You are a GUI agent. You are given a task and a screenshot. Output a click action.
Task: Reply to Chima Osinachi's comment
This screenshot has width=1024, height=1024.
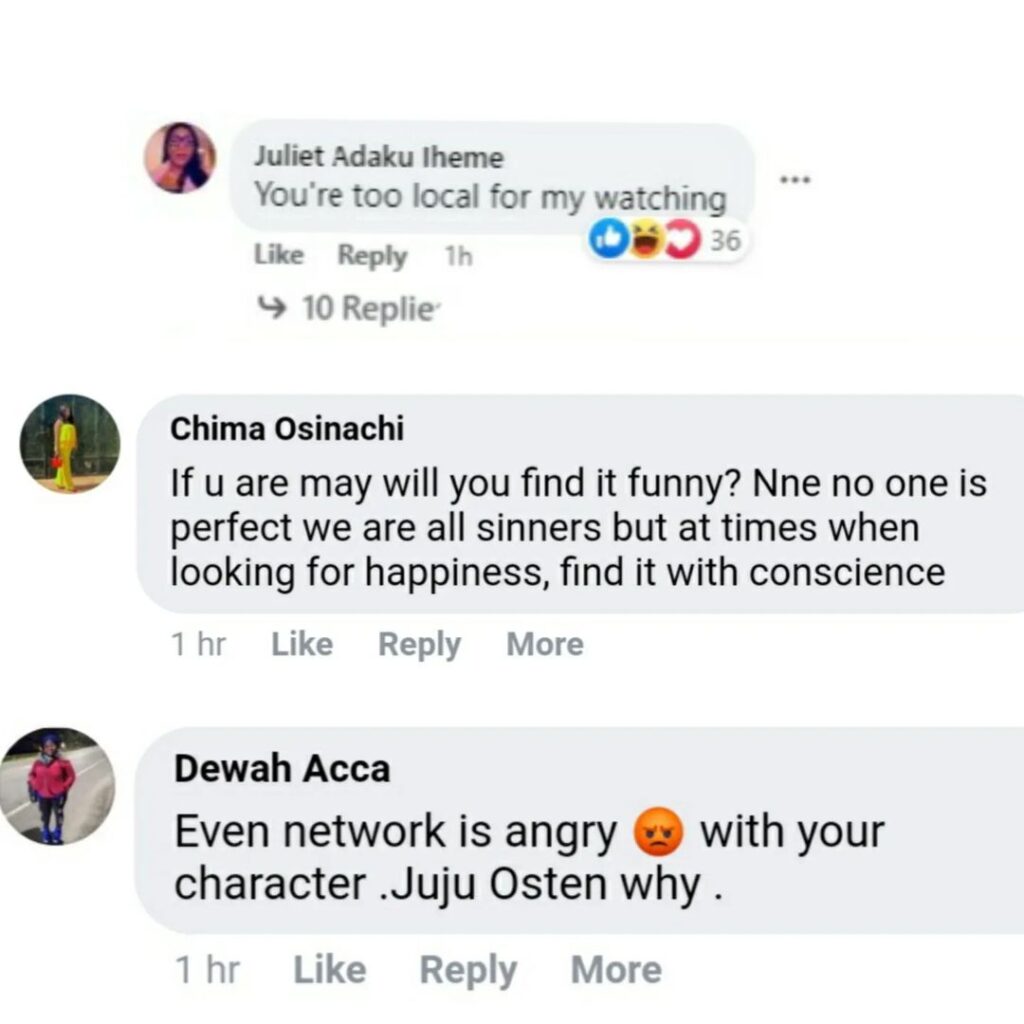click(419, 645)
